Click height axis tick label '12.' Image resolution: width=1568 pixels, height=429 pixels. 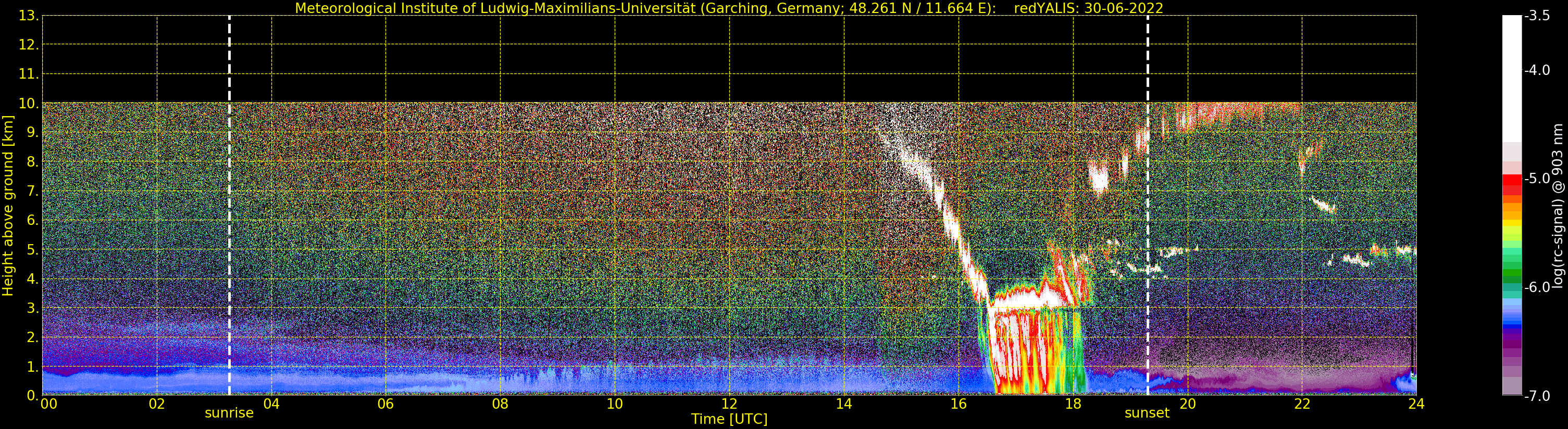click(29, 45)
